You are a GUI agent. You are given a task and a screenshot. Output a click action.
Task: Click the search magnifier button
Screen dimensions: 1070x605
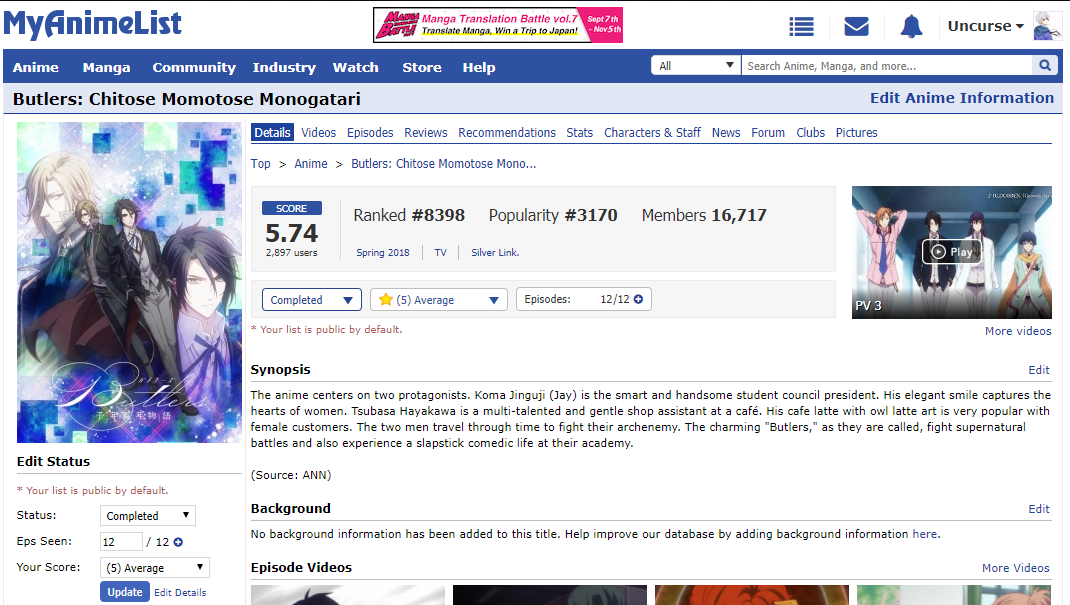tap(1045, 66)
